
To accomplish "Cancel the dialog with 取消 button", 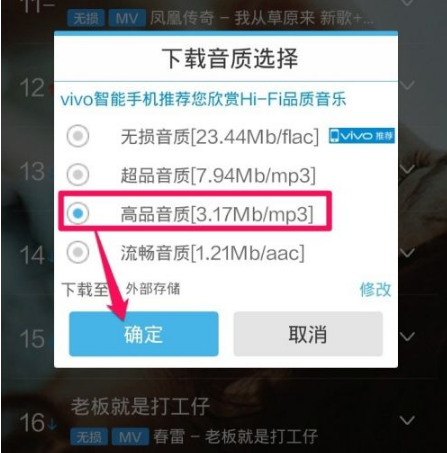I will click(308, 334).
